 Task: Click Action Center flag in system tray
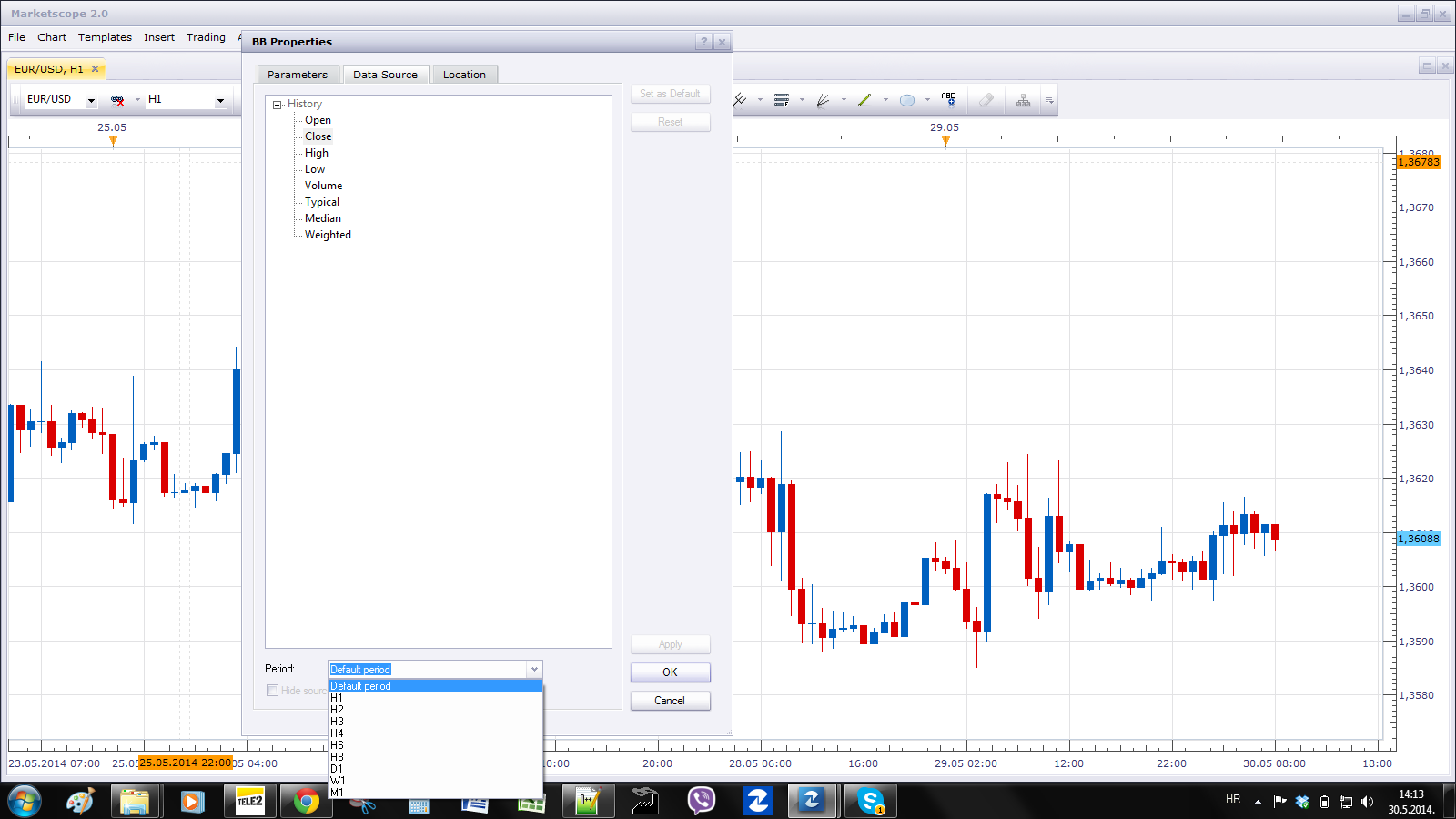[1279, 802]
